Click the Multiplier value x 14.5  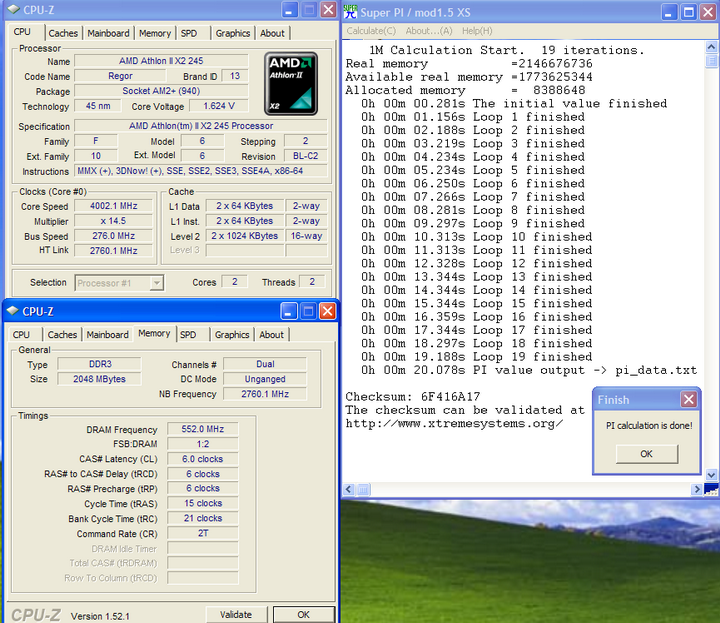pyautogui.click(x=113, y=221)
